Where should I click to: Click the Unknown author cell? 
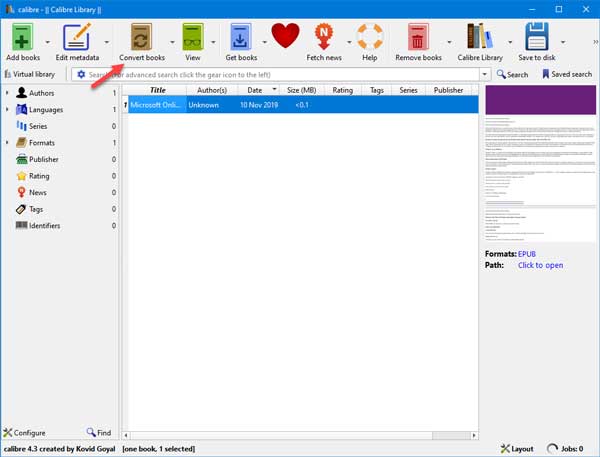coord(212,104)
